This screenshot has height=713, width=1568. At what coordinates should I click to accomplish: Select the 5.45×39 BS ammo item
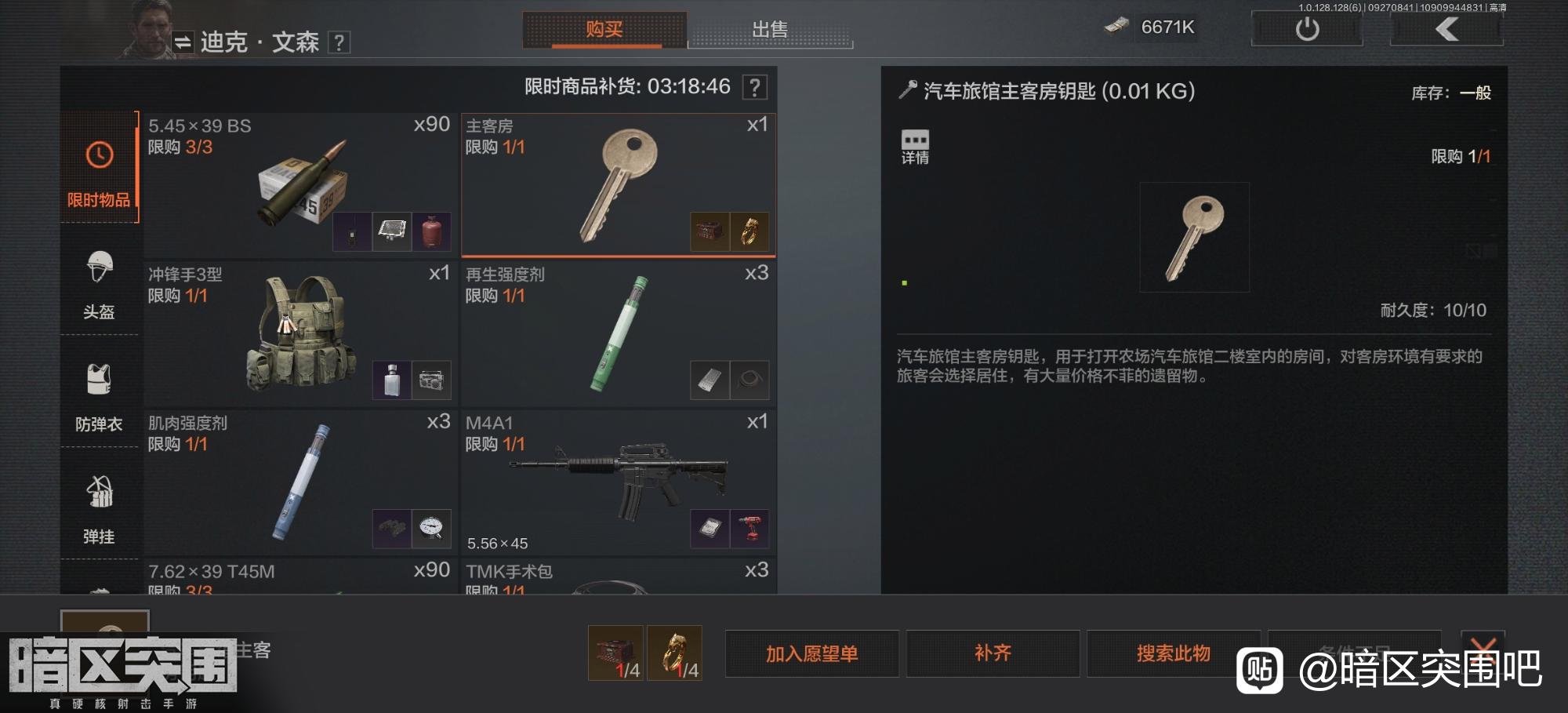pos(300,184)
